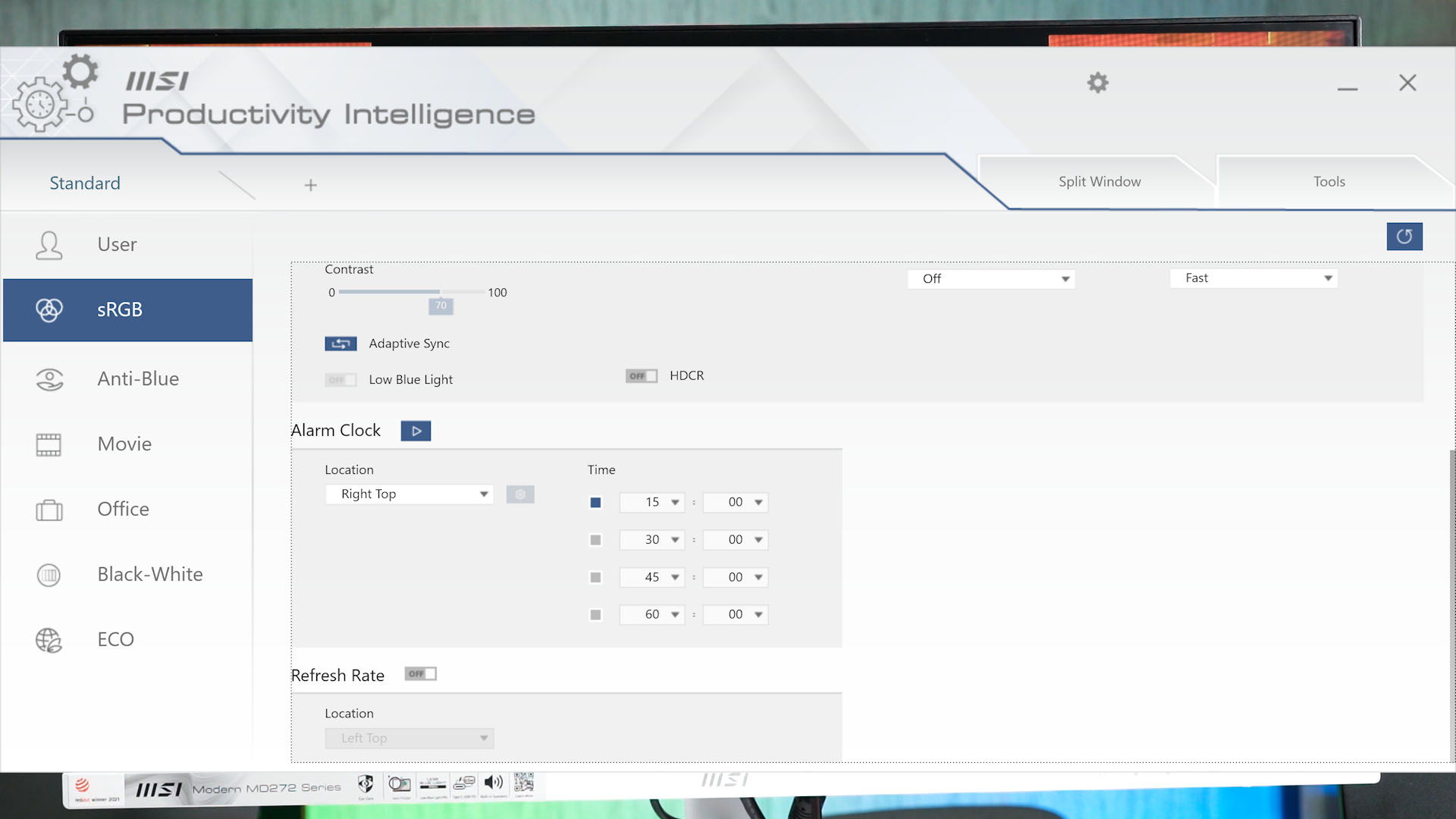
Task: Switch to Office mode
Action: tap(127, 509)
